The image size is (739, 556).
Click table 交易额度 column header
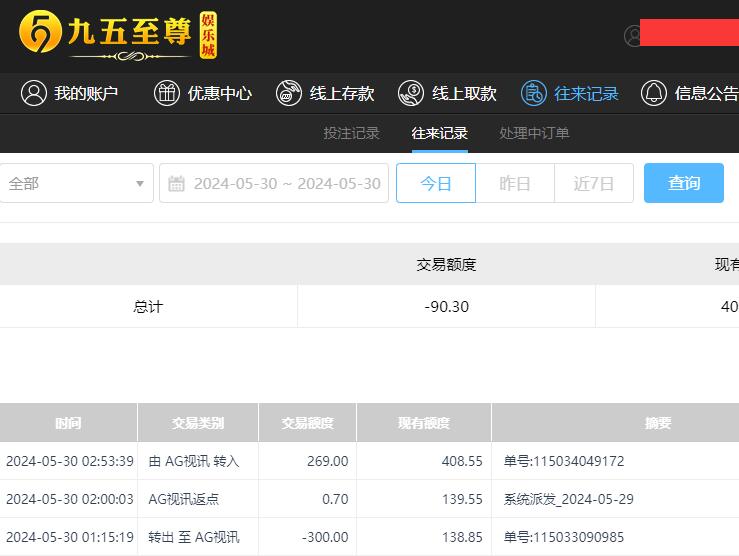(x=308, y=423)
